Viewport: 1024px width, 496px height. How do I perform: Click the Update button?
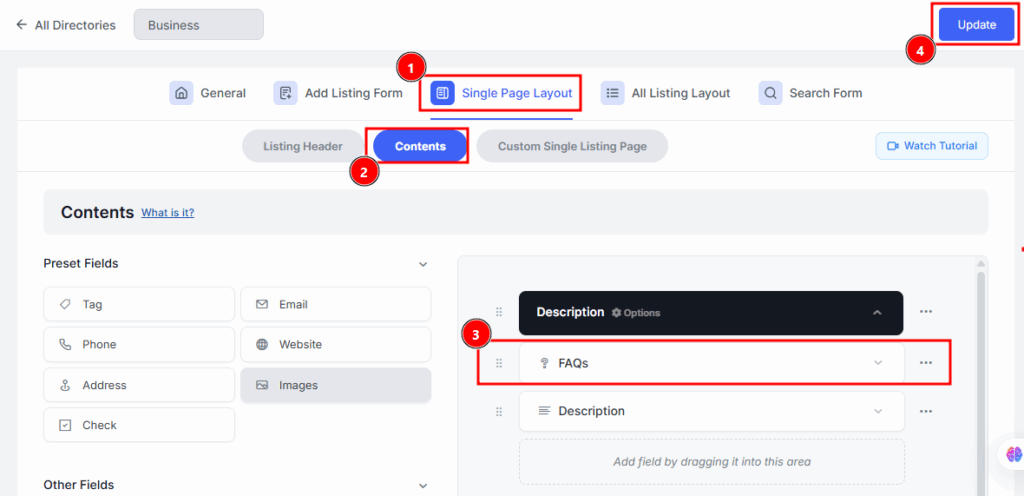point(976,25)
